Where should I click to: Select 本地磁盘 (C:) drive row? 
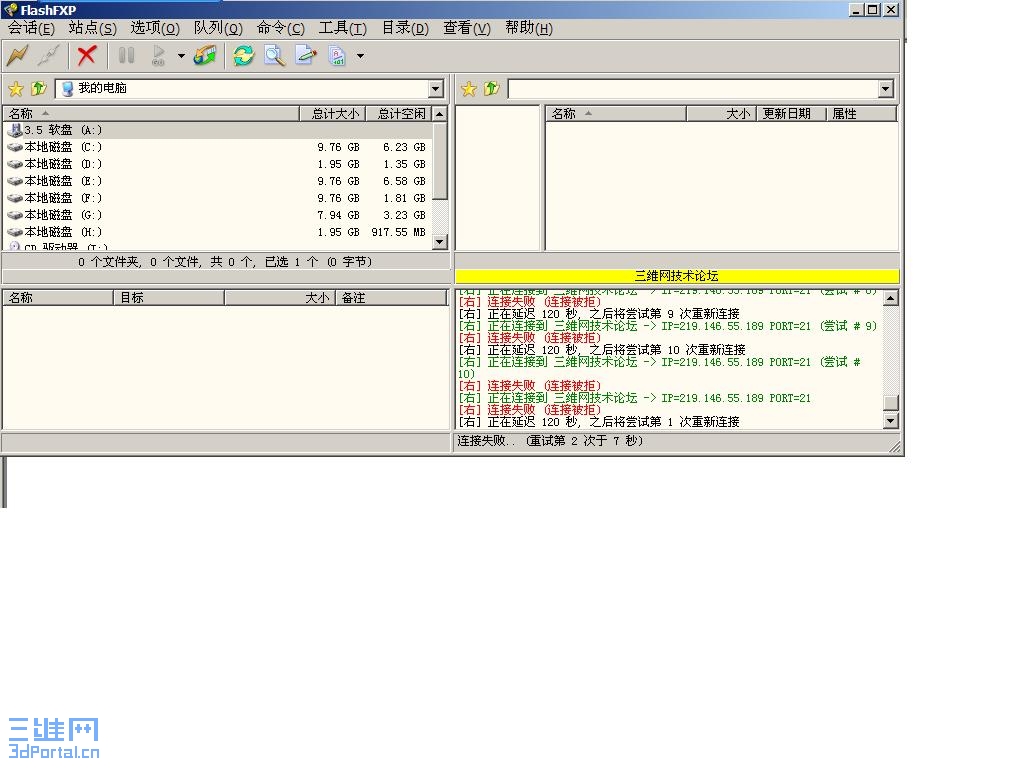pyautogui.click(x=217, y=147)
